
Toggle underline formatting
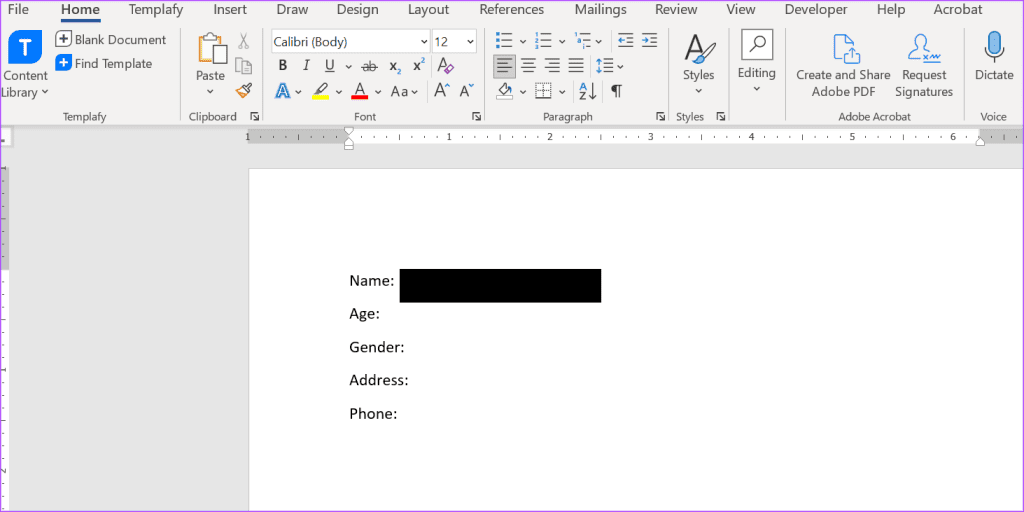pyautogui.click(x=330, y=66)
